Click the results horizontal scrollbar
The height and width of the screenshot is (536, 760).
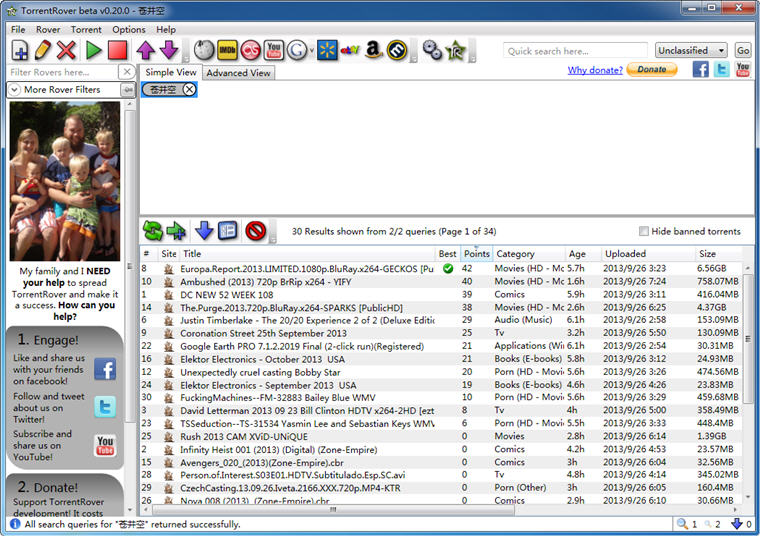332,509
